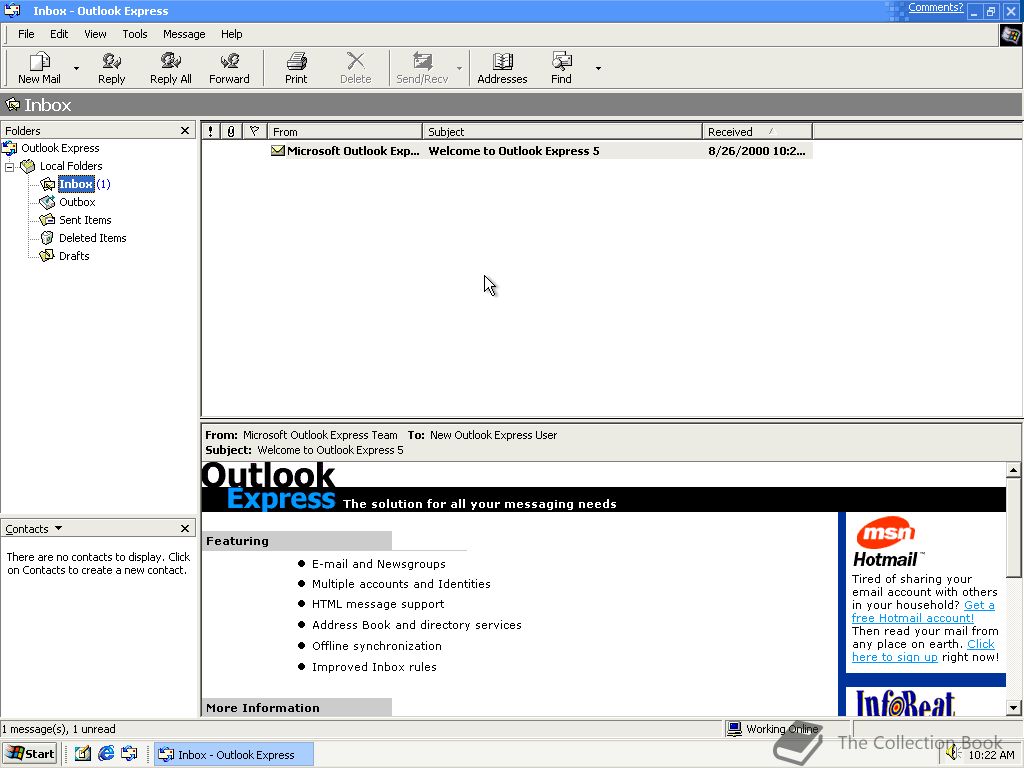
Task: Open the Message menu
Action: coord(184,34)
